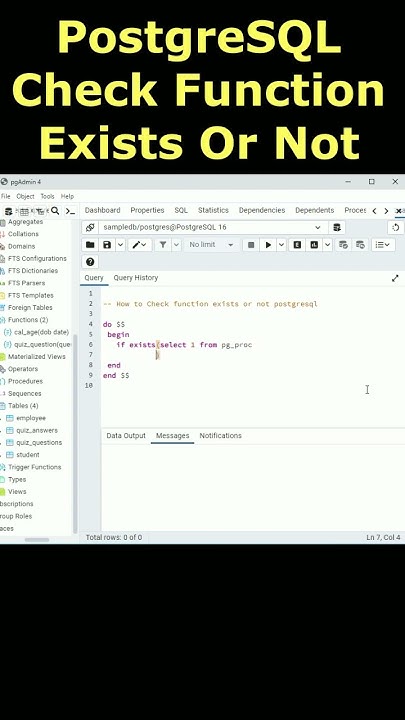Click the Stop query square button
This screenshot has width=405, height=720.
251,245
